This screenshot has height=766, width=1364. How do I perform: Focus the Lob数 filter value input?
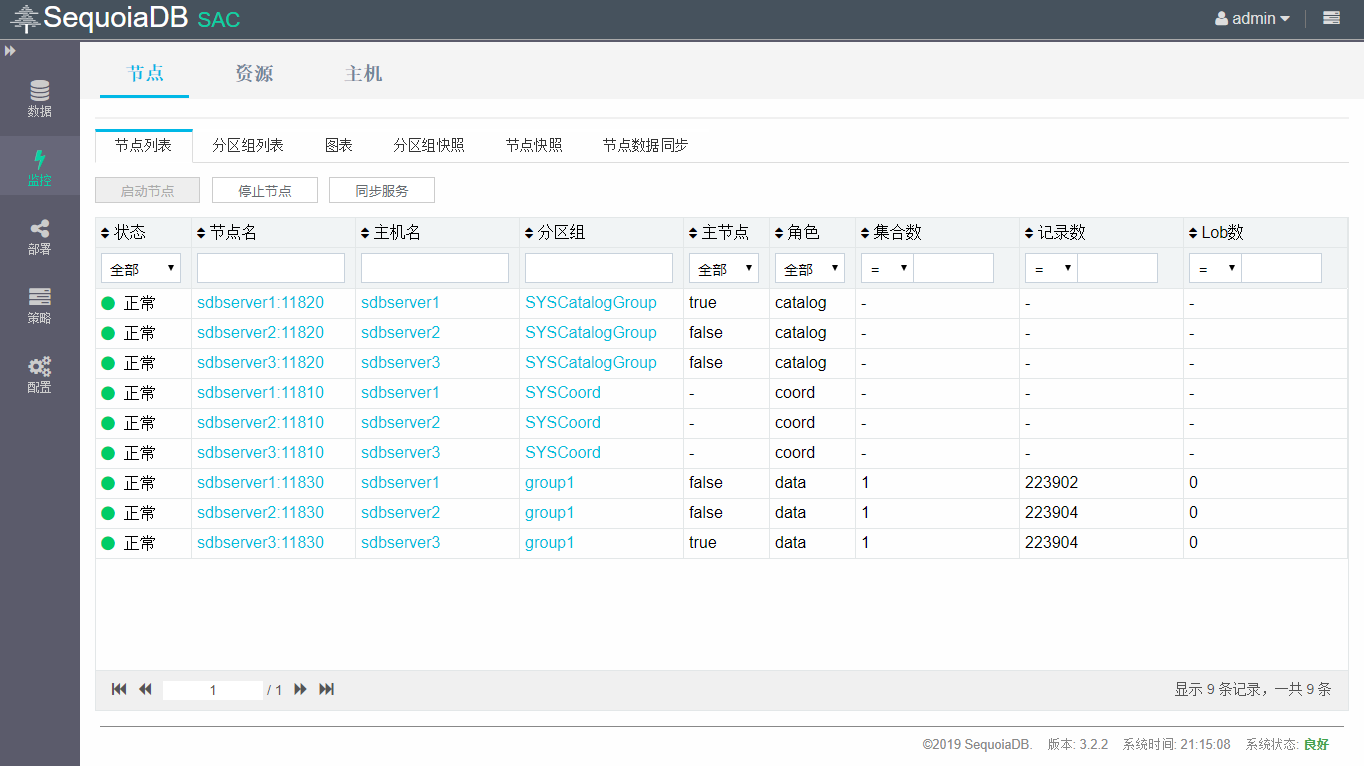tap(1282, 268)
